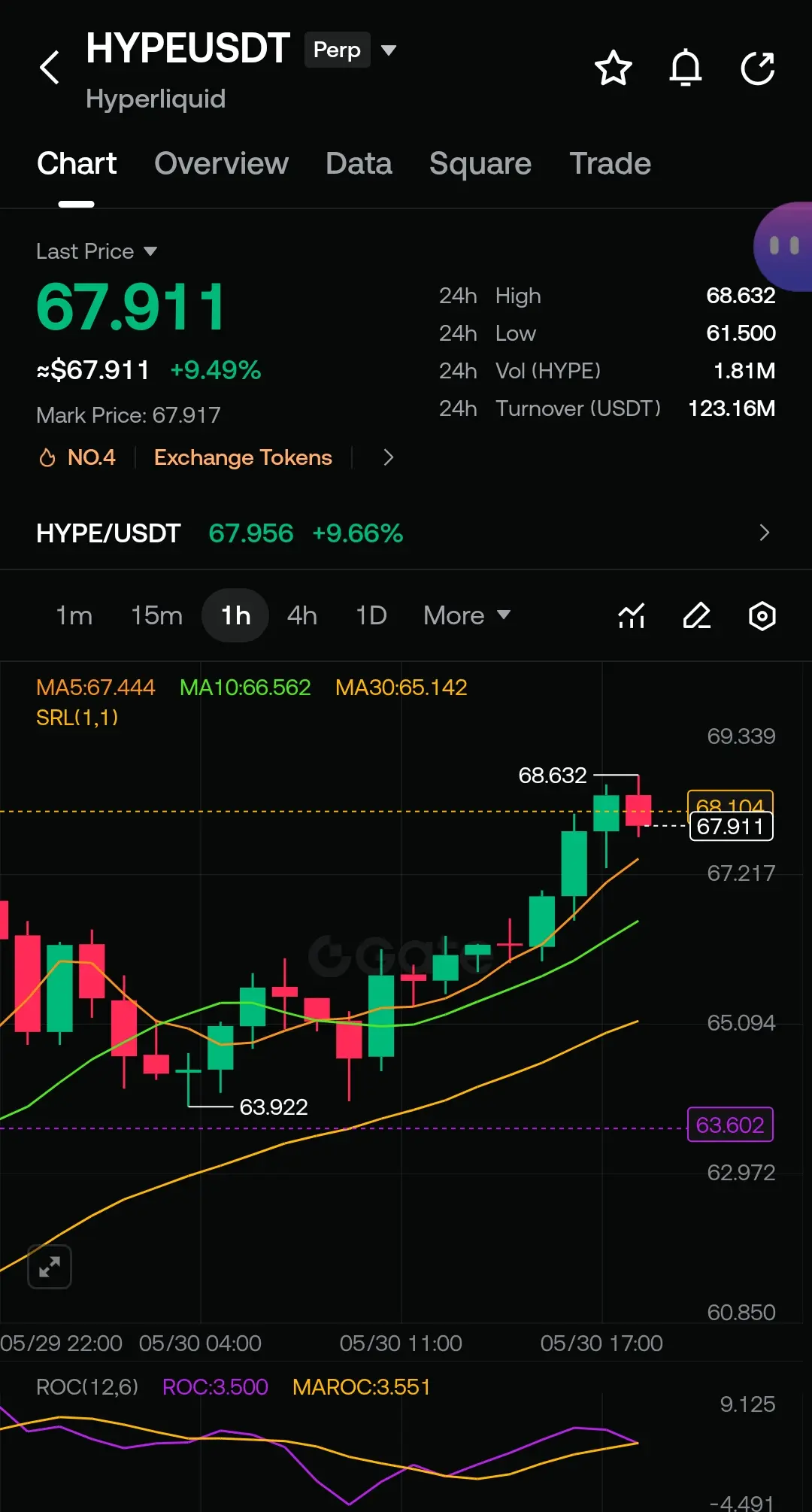Image resolution: width=812 pixels, height=1512 pixels.
Task: Add HYPEUSDT to favorites with star icon
Action: click(x=614, y=68)
